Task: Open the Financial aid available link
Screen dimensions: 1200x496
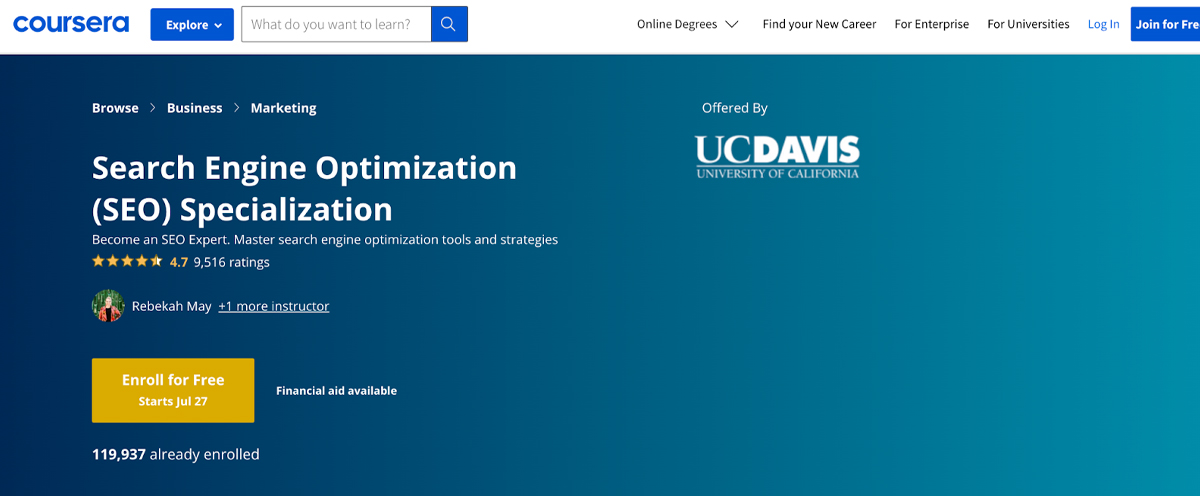Action: click(x=336, y=391)
